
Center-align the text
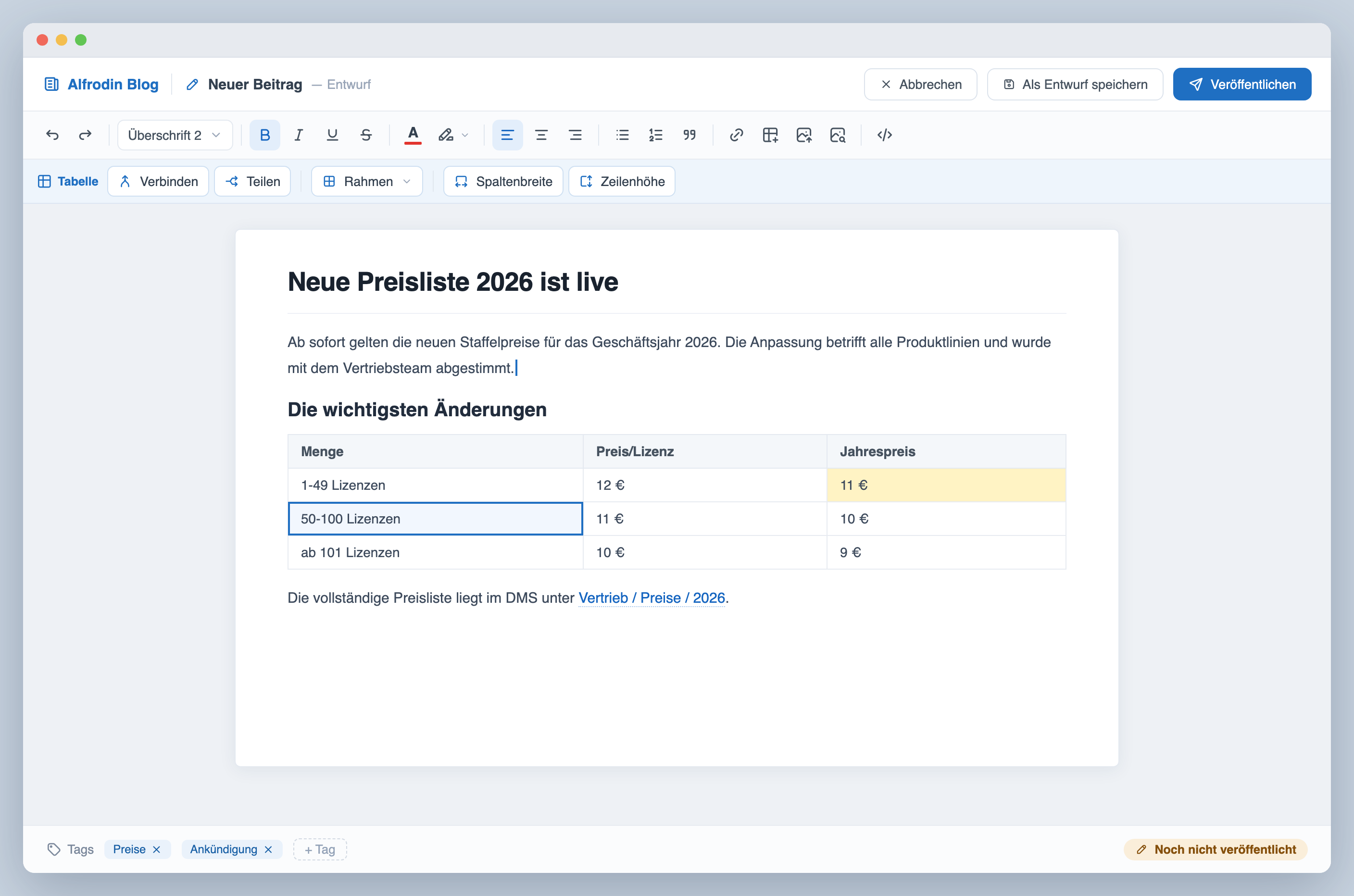[x=540, y=135]
